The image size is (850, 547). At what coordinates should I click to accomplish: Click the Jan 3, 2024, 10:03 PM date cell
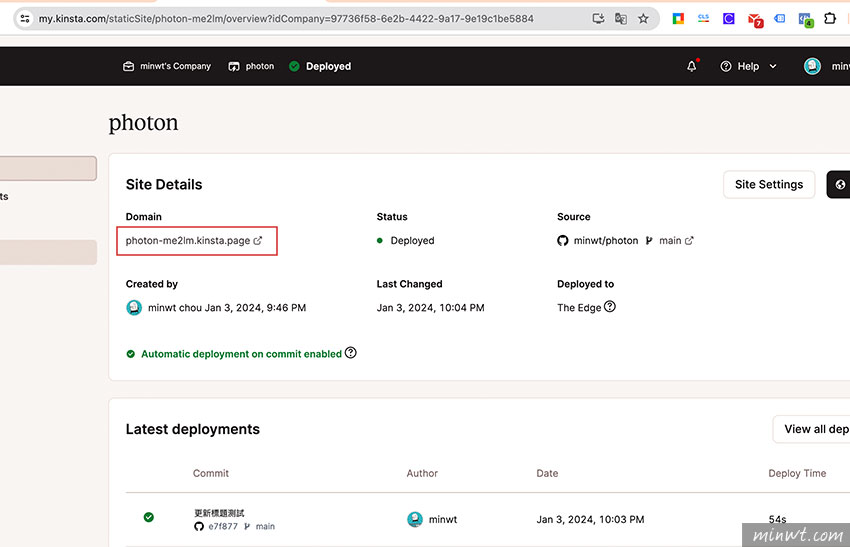click(590, 519)
